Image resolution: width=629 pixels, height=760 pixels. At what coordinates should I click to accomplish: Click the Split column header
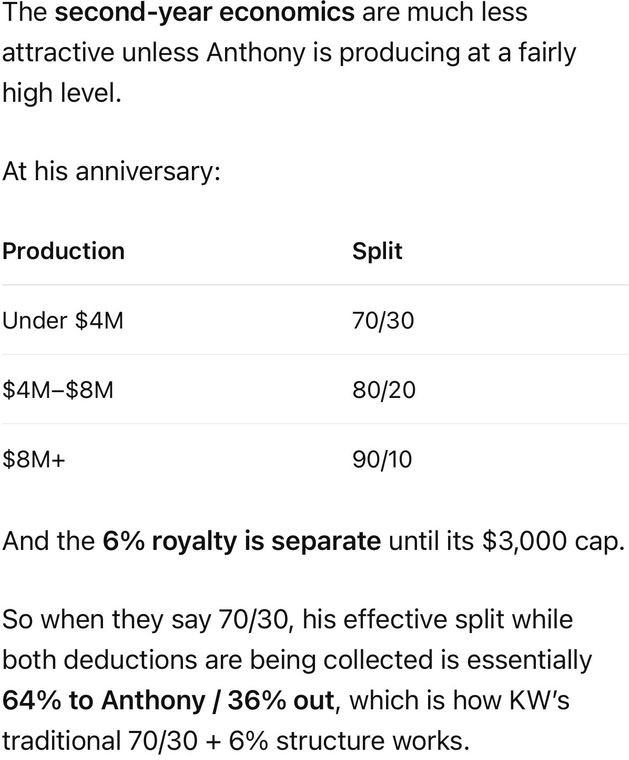[x=377, y=251]
